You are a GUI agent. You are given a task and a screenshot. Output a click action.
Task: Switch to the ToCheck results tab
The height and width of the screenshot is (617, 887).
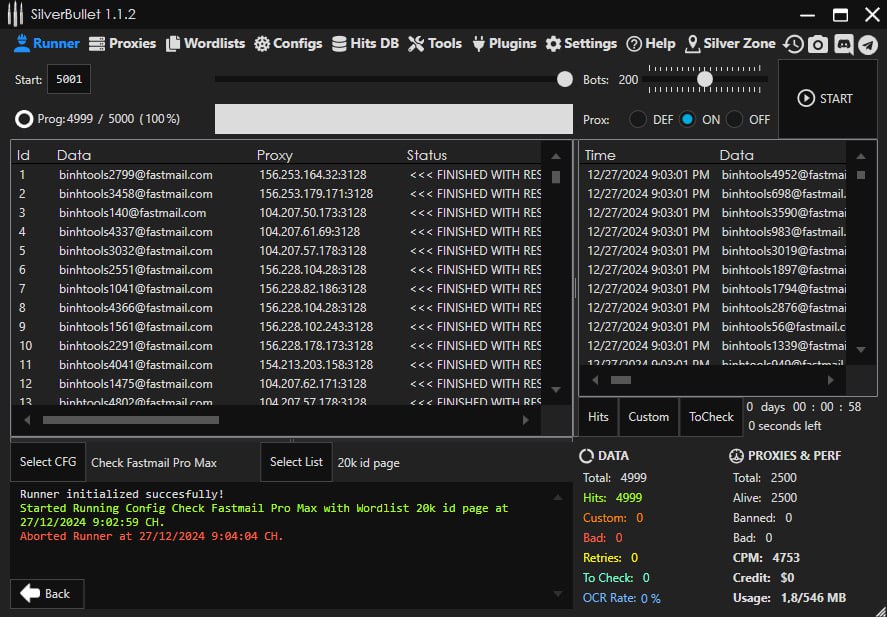711,417
